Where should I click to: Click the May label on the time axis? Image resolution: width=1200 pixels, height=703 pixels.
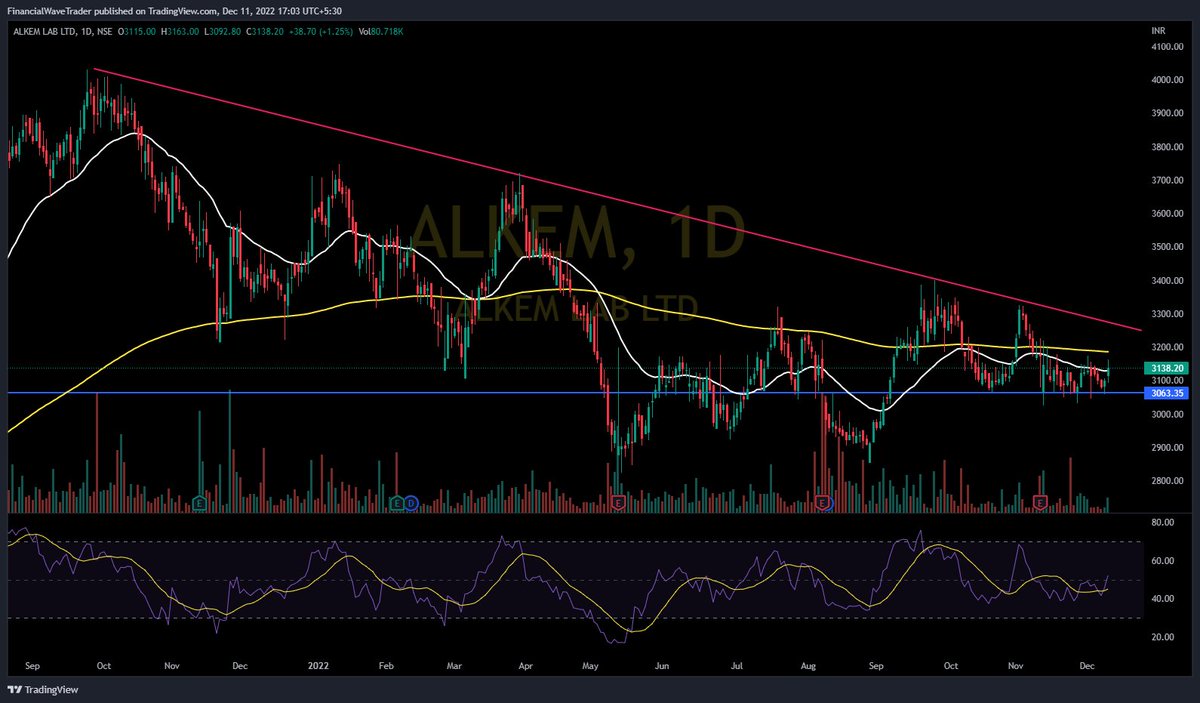591,664
